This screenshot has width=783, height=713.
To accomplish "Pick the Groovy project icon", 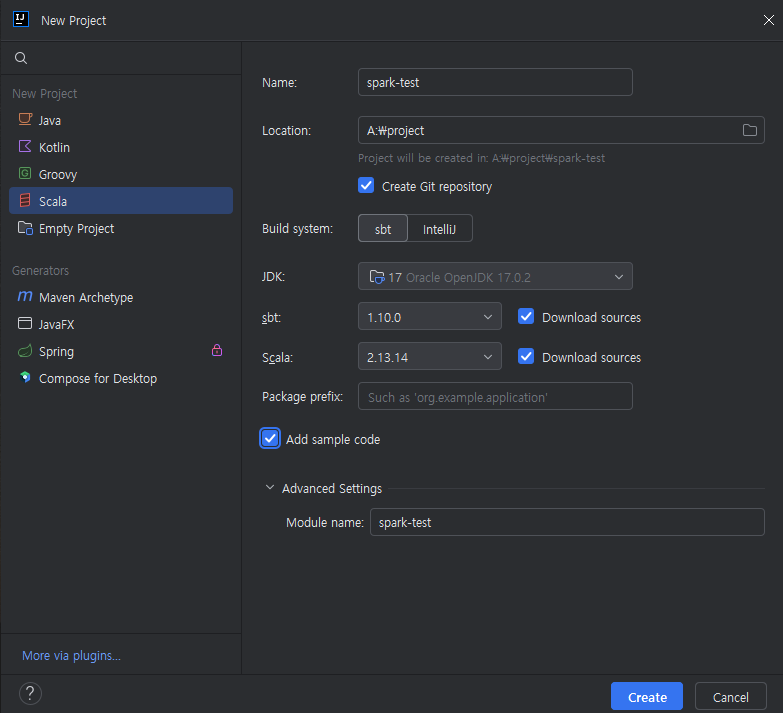I will pos(25,173).
